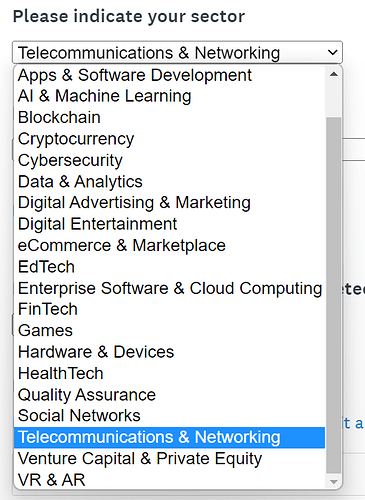Choose Enterprise Software & Cloud Computing
The image size is (365, 500).
[169, 288]
